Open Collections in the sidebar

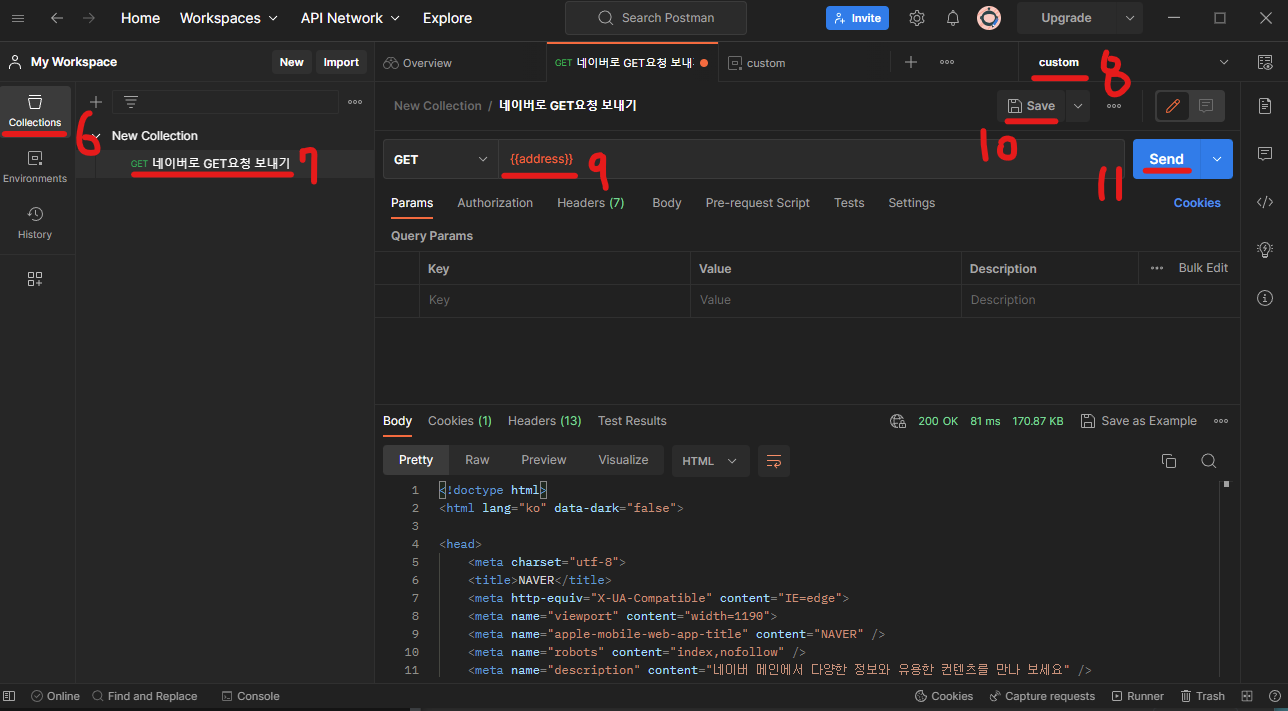tap(35, 111)
